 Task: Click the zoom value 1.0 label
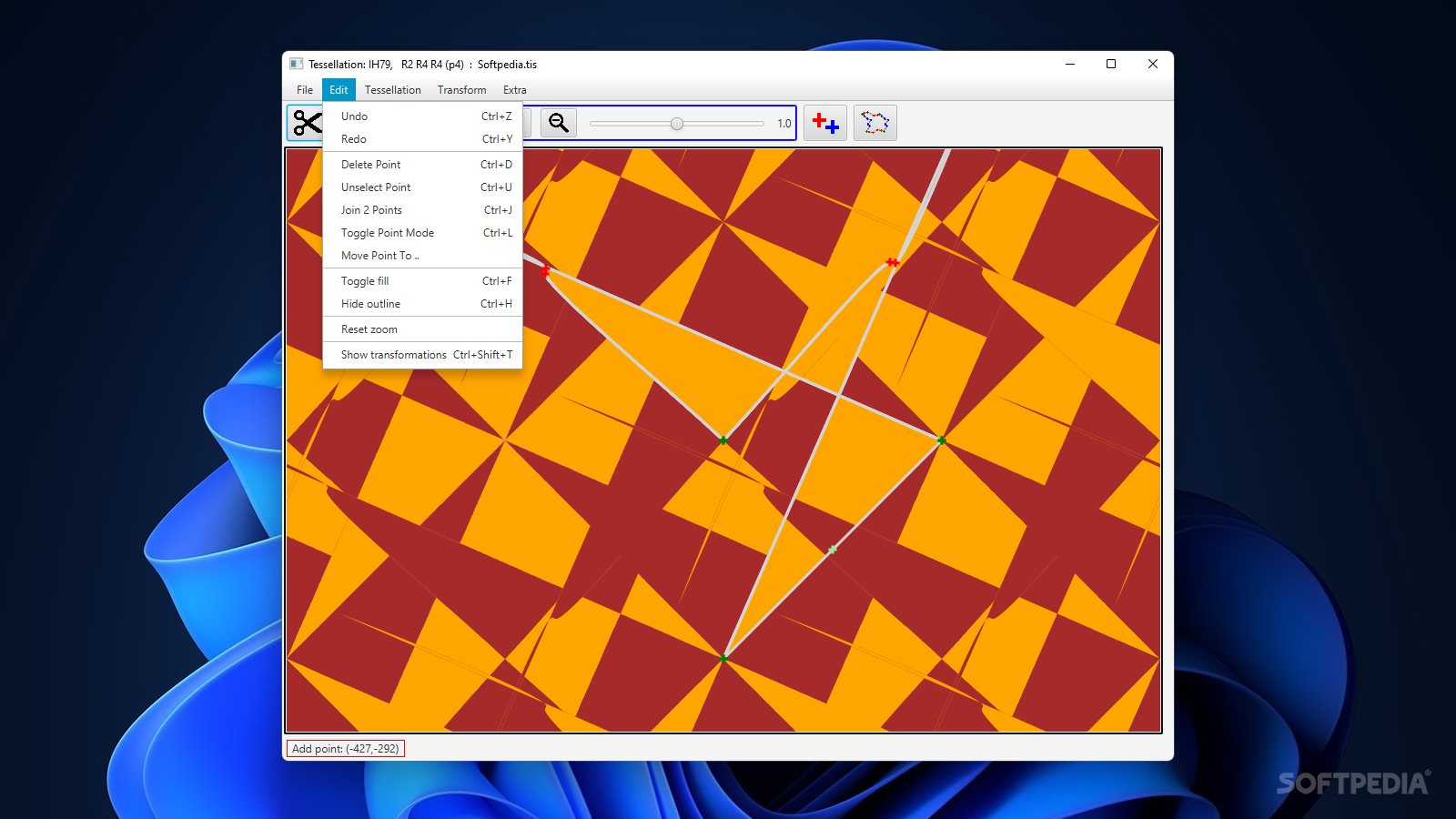point(784,124)
